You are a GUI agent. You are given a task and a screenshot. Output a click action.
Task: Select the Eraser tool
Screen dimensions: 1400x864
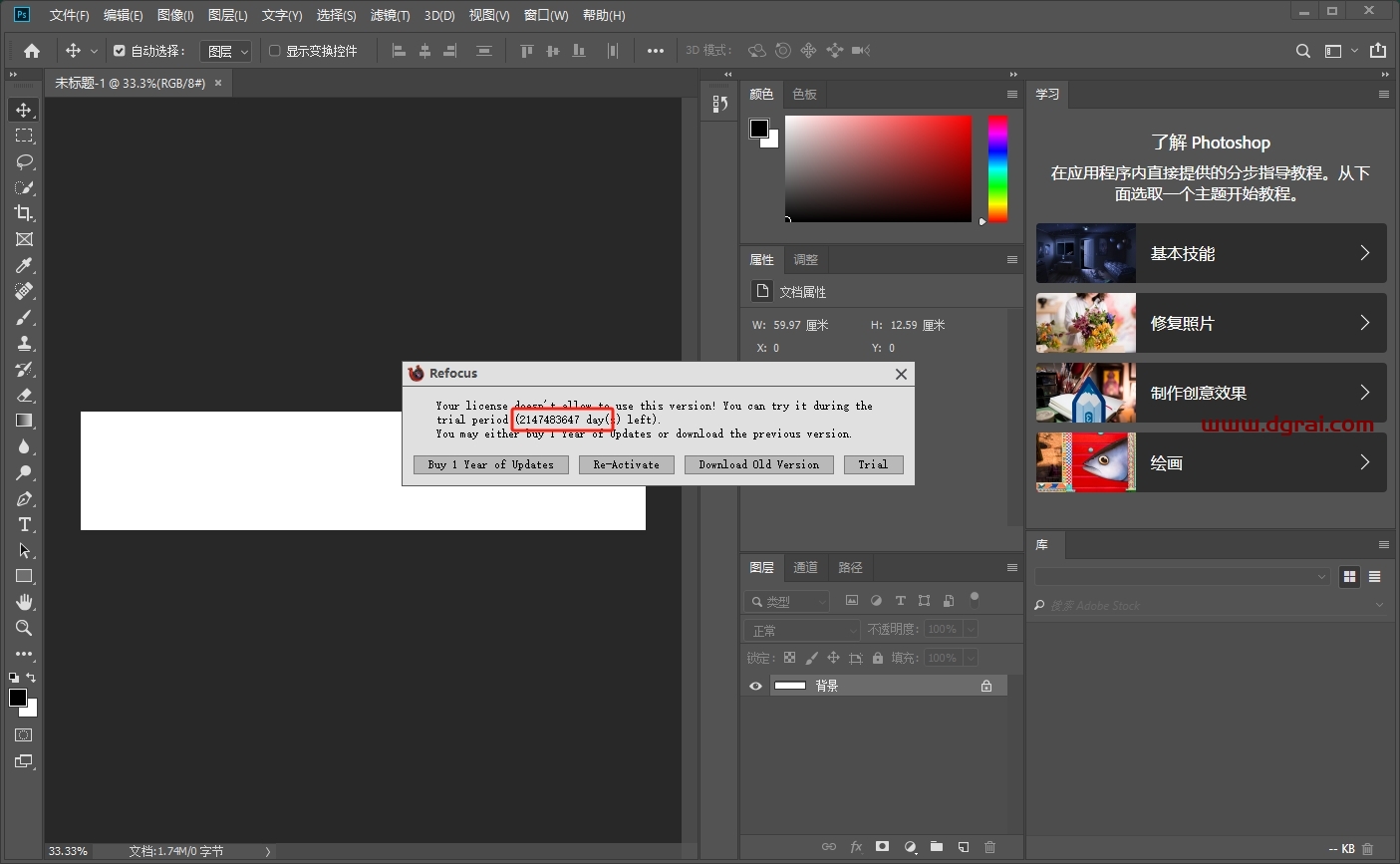[24, 395]
